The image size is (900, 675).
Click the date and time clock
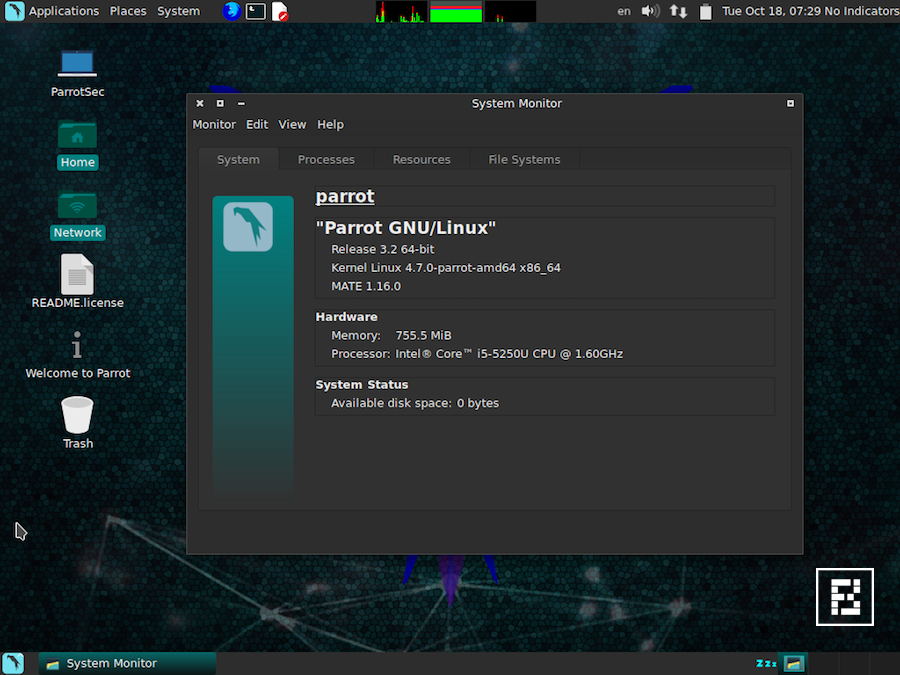(771, 11)
